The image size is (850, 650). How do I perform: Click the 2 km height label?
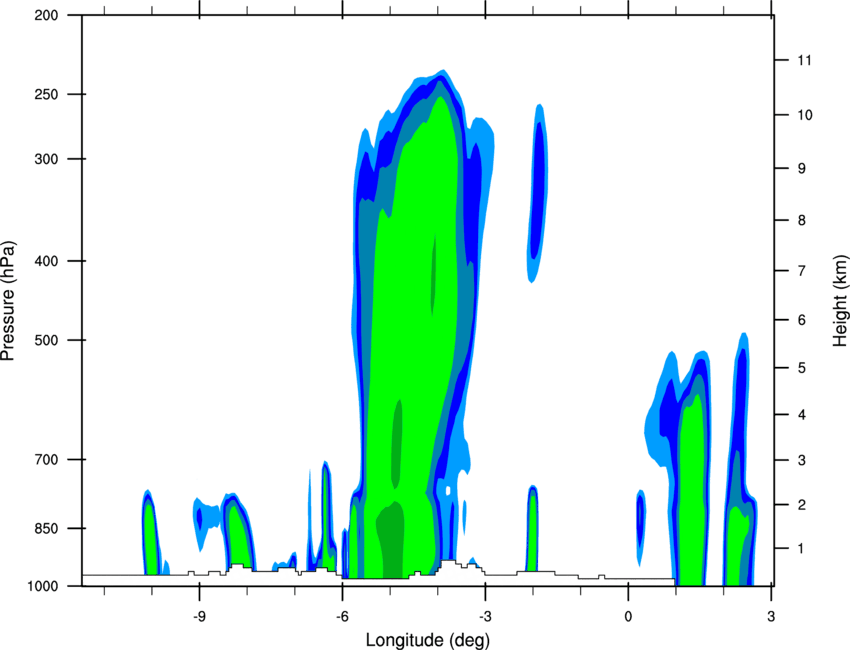pos(802,505)
